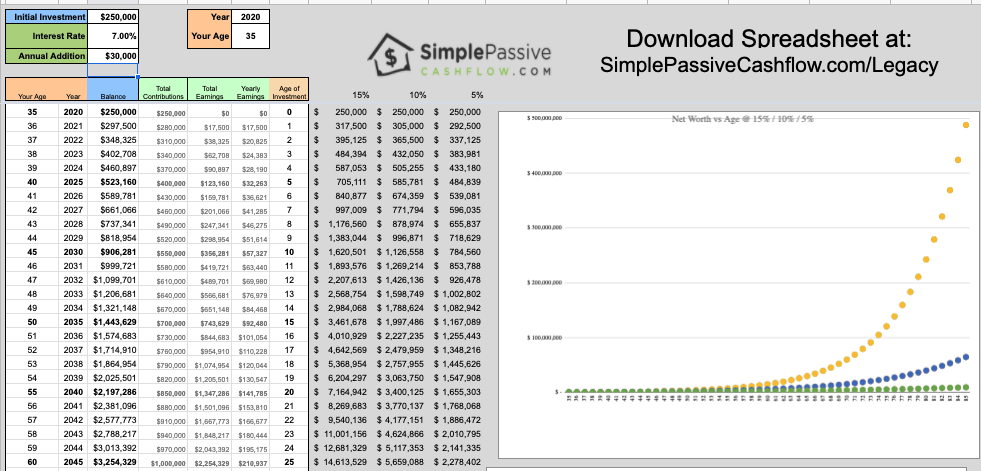Click the Initial Investment label cell

pos(45,17)
